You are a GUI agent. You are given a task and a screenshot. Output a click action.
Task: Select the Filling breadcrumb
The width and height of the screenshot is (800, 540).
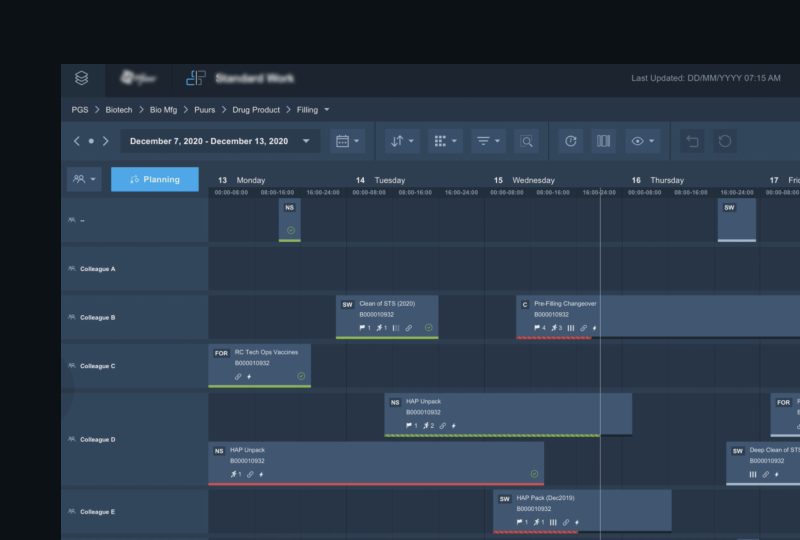tap(307, 110)
